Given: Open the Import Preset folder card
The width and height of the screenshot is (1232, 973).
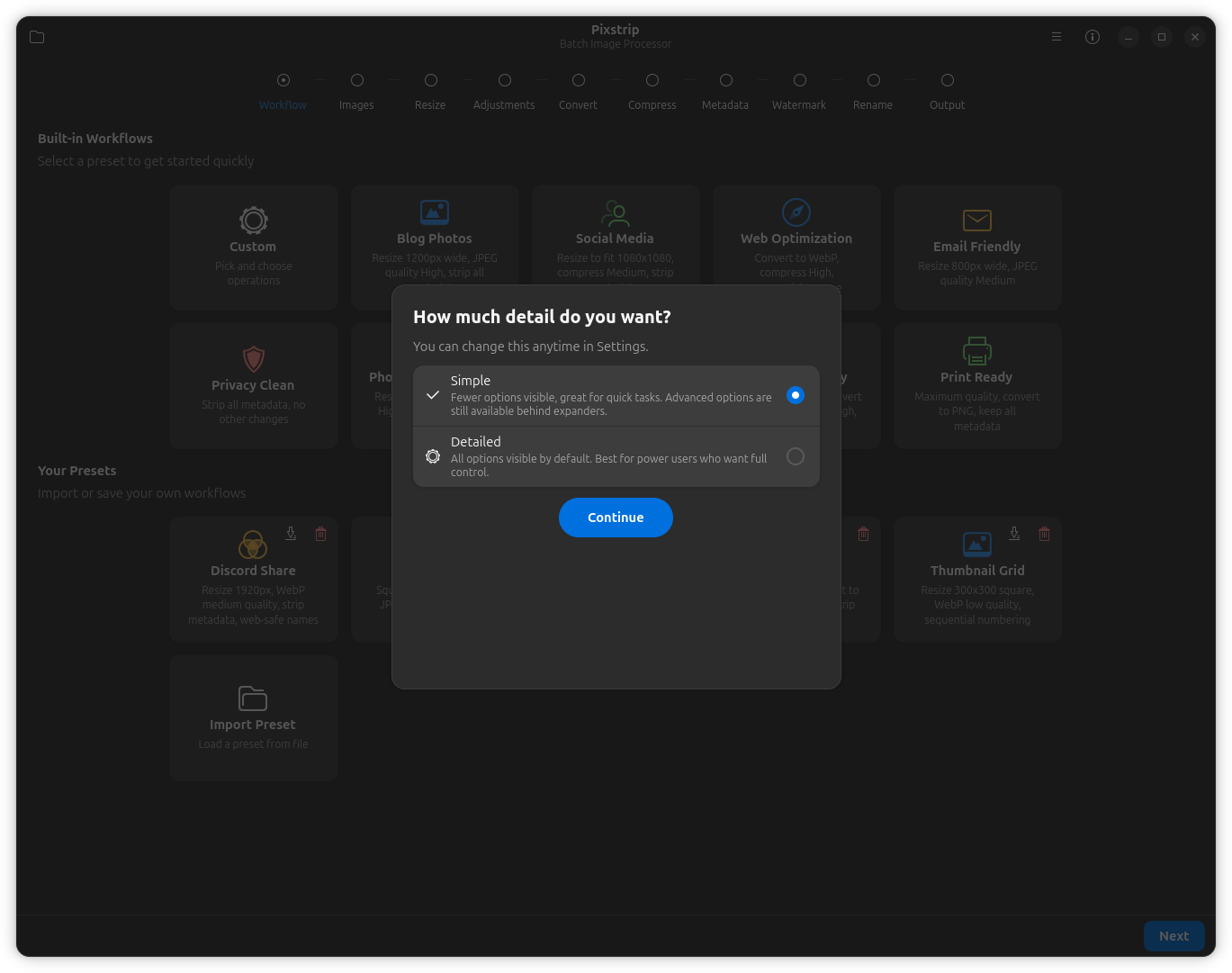Looking at the screenshot, I should pyautogui.click(x=253, y=717).
